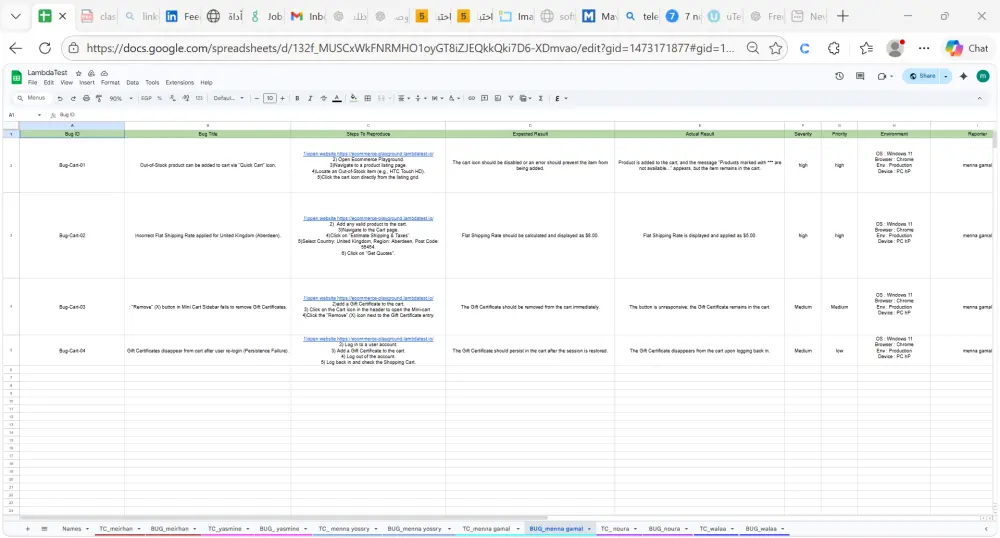The width and height of the screenshot is (1000, 538).
Task: Switch to the BUG_yasmine sheet tab
Action: coord(283,529)
